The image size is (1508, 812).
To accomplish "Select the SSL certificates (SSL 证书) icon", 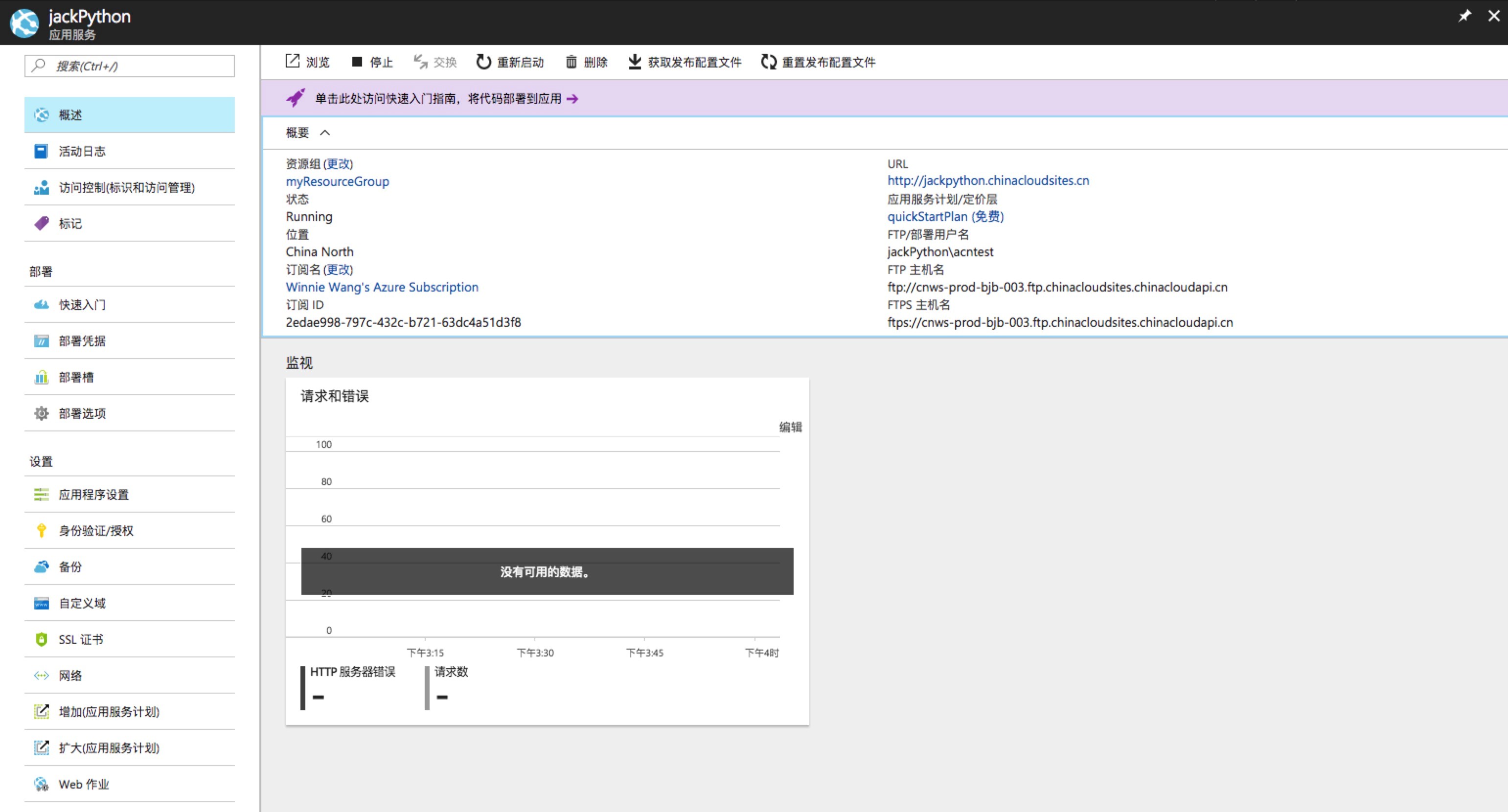I will coord(41,639).
